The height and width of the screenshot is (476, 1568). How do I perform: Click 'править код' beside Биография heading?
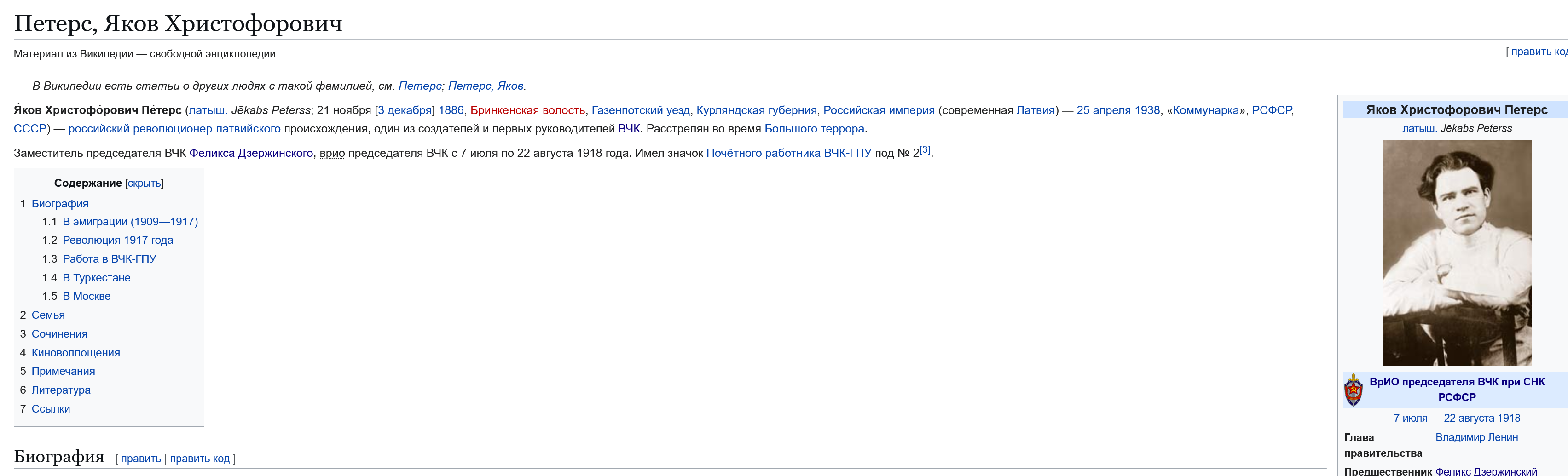[x=200, y=459]
